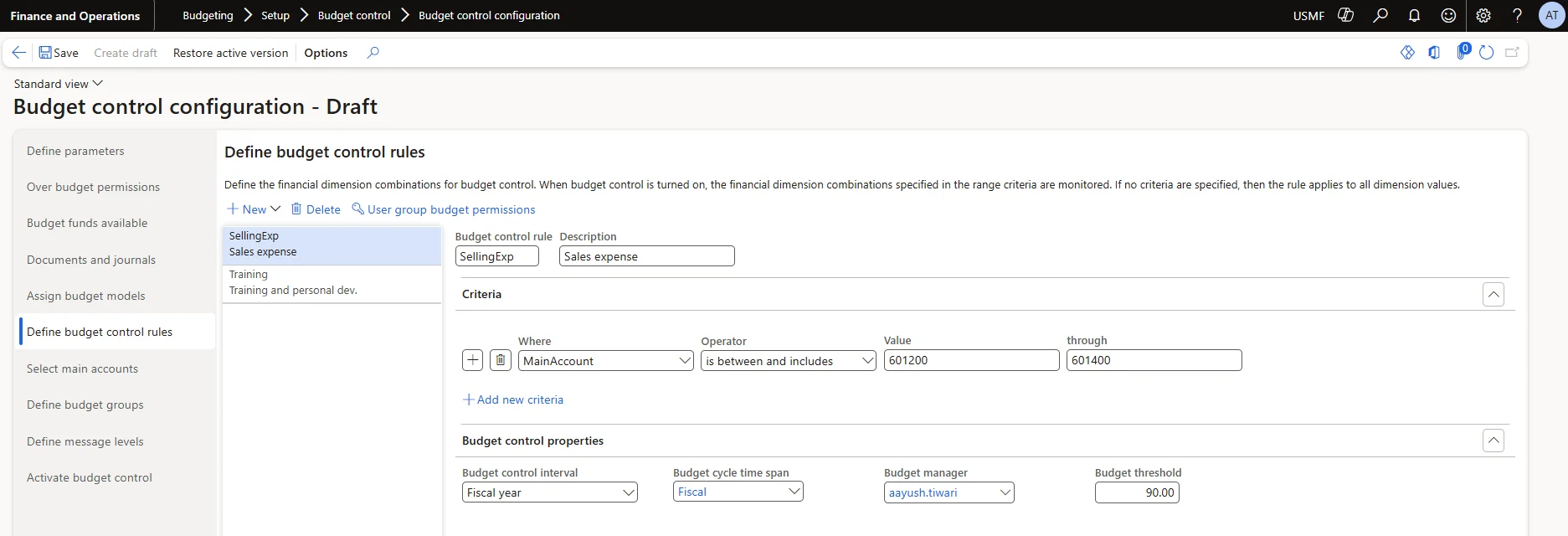Click Delete rule button
The image size is (1568, 536).
316,209
